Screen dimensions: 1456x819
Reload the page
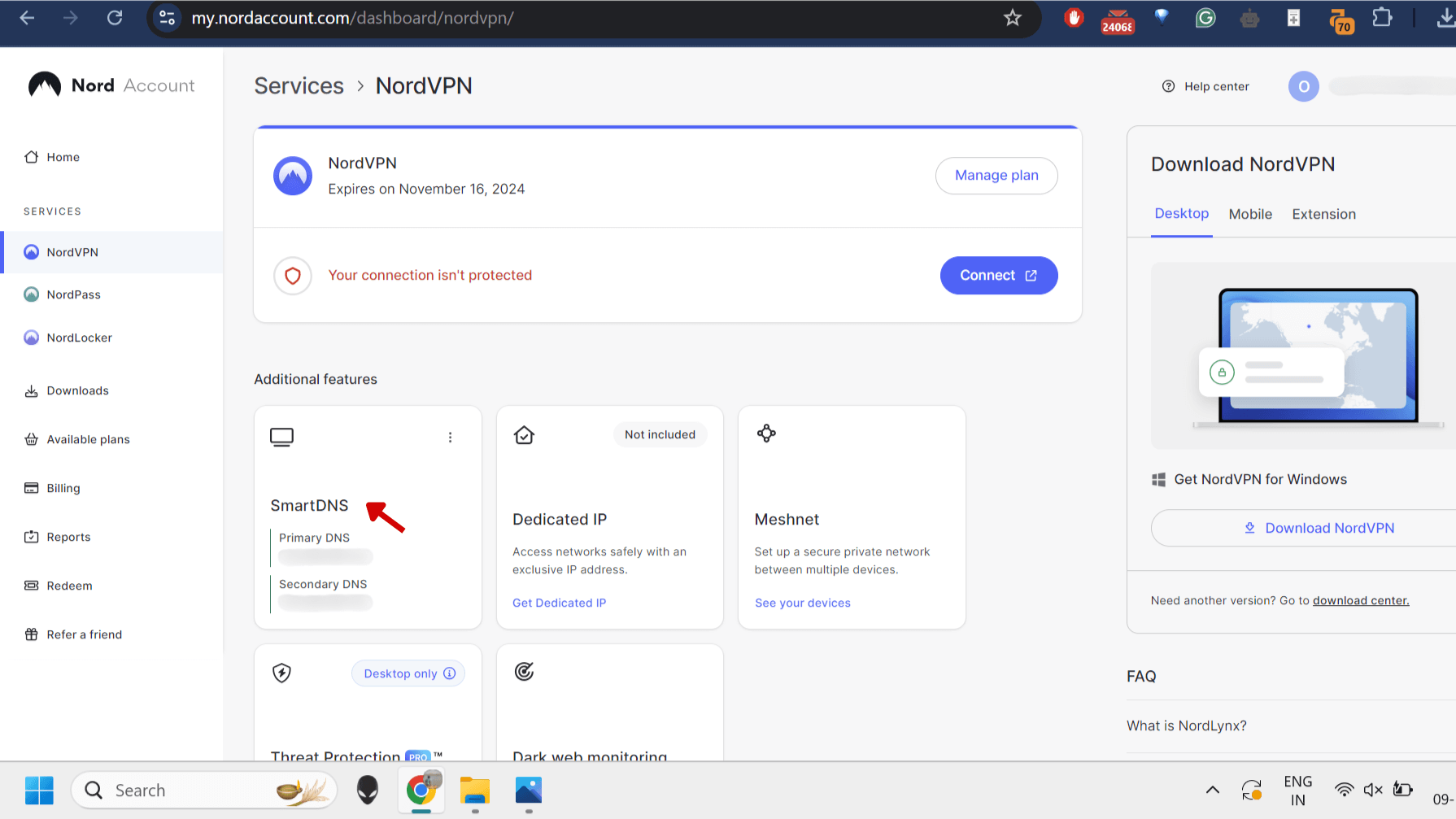coord(115,18)
